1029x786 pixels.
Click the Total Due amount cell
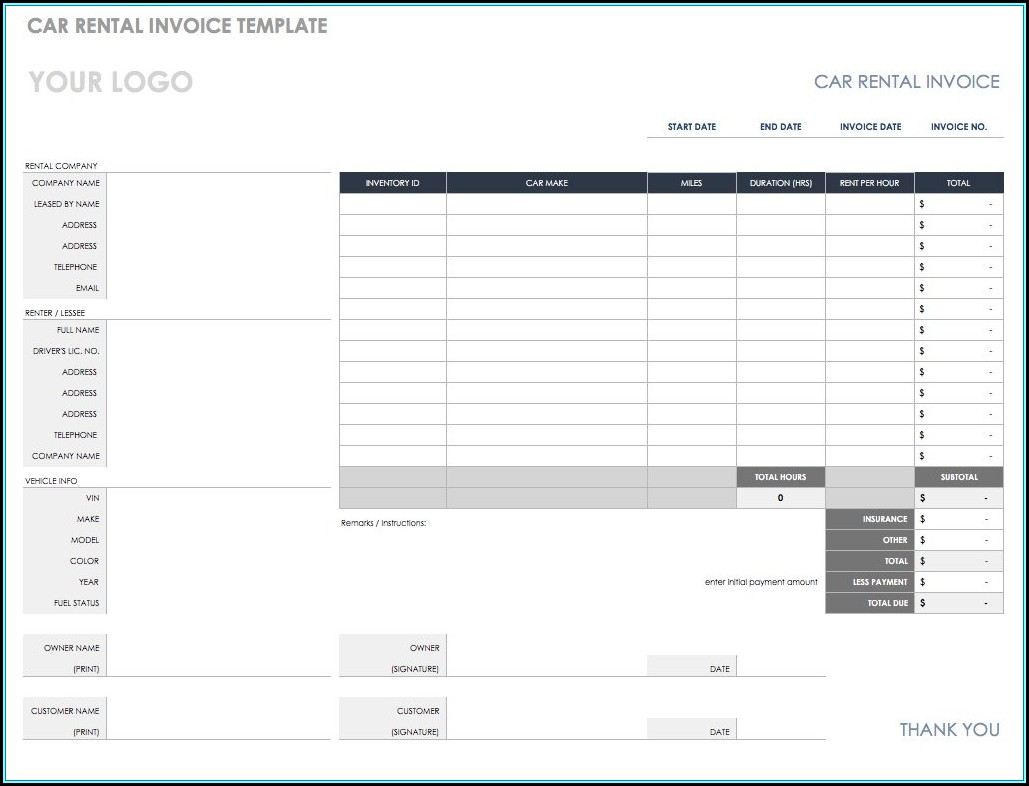tap(958, 603)
